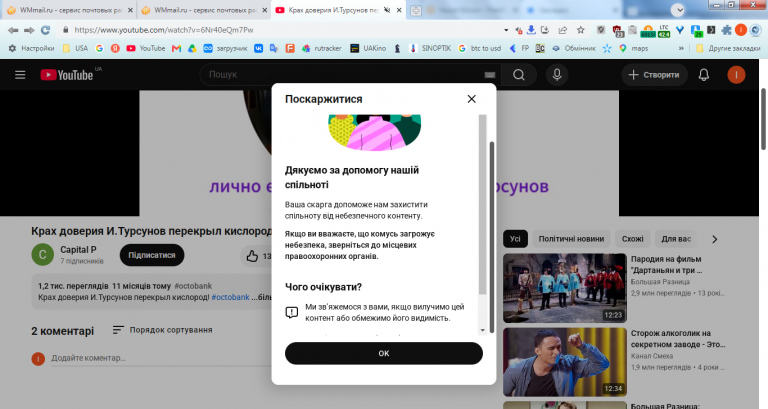Open YouTube notifications bell
This screenshot has height=409, width=768.
click(x=704, y=74)
